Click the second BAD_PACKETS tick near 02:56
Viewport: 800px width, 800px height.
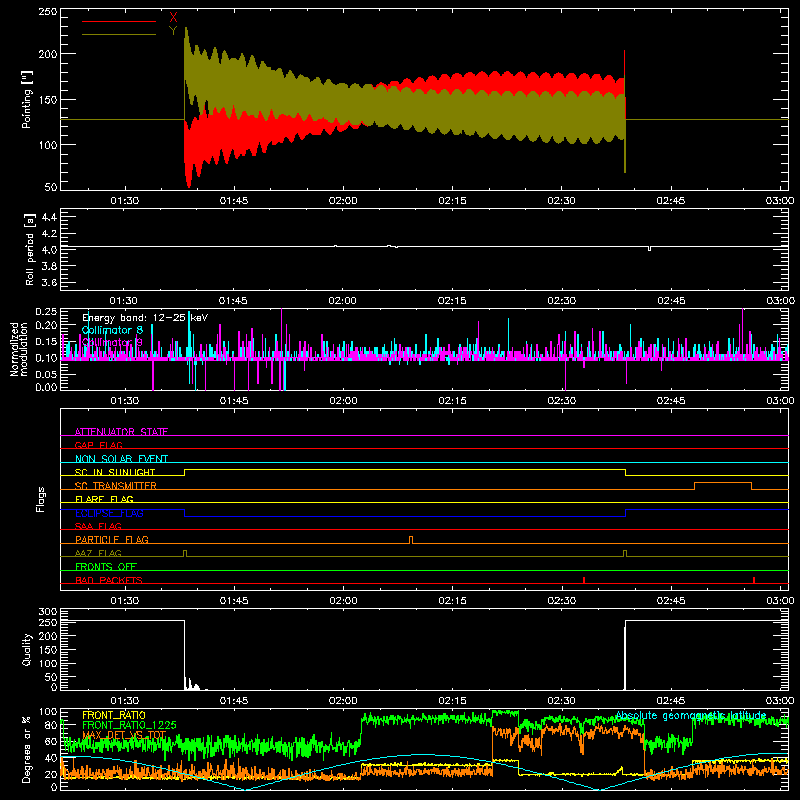click(x=754, y=580)
